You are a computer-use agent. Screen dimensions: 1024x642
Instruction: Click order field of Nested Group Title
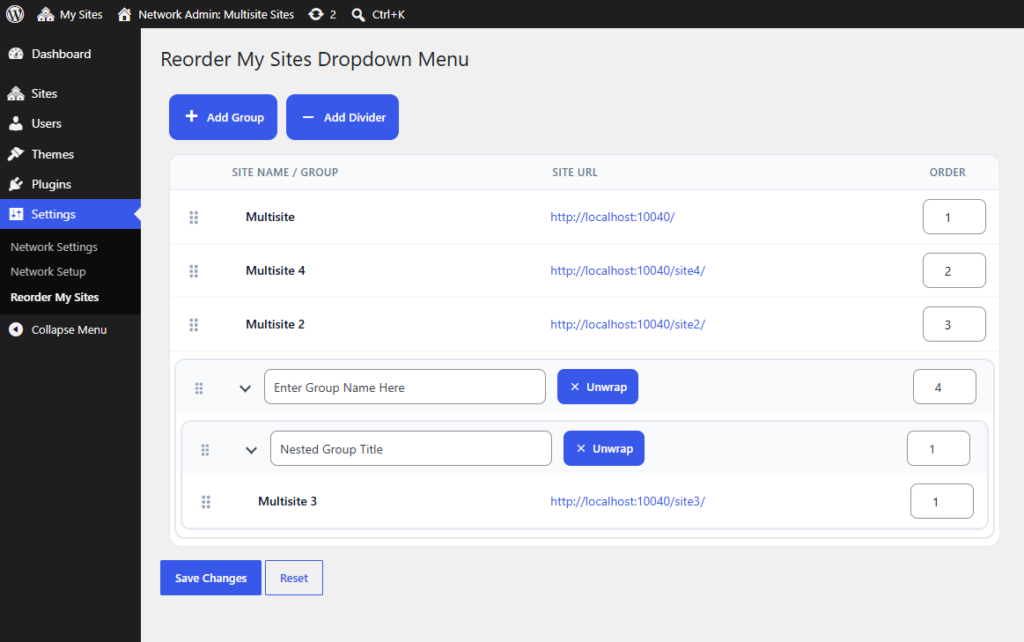point(938,448)
